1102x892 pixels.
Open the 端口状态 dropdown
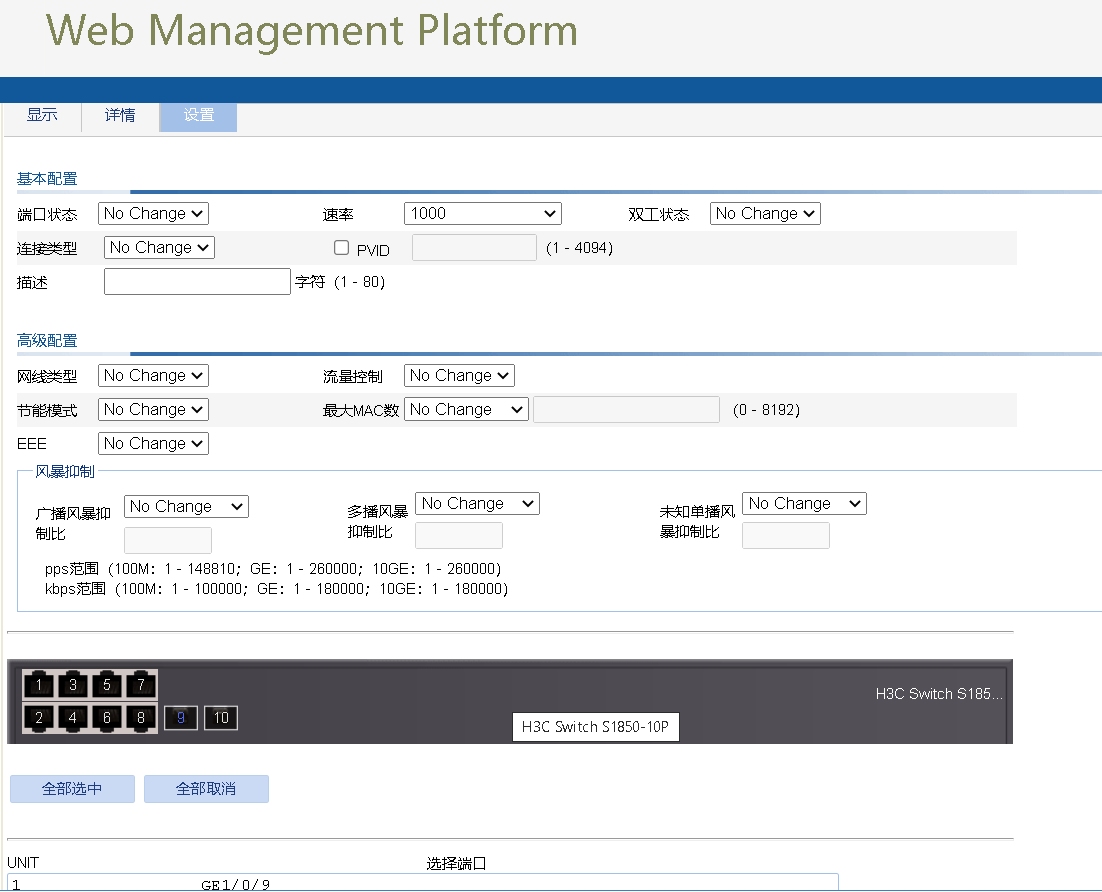tap(153, 213)
